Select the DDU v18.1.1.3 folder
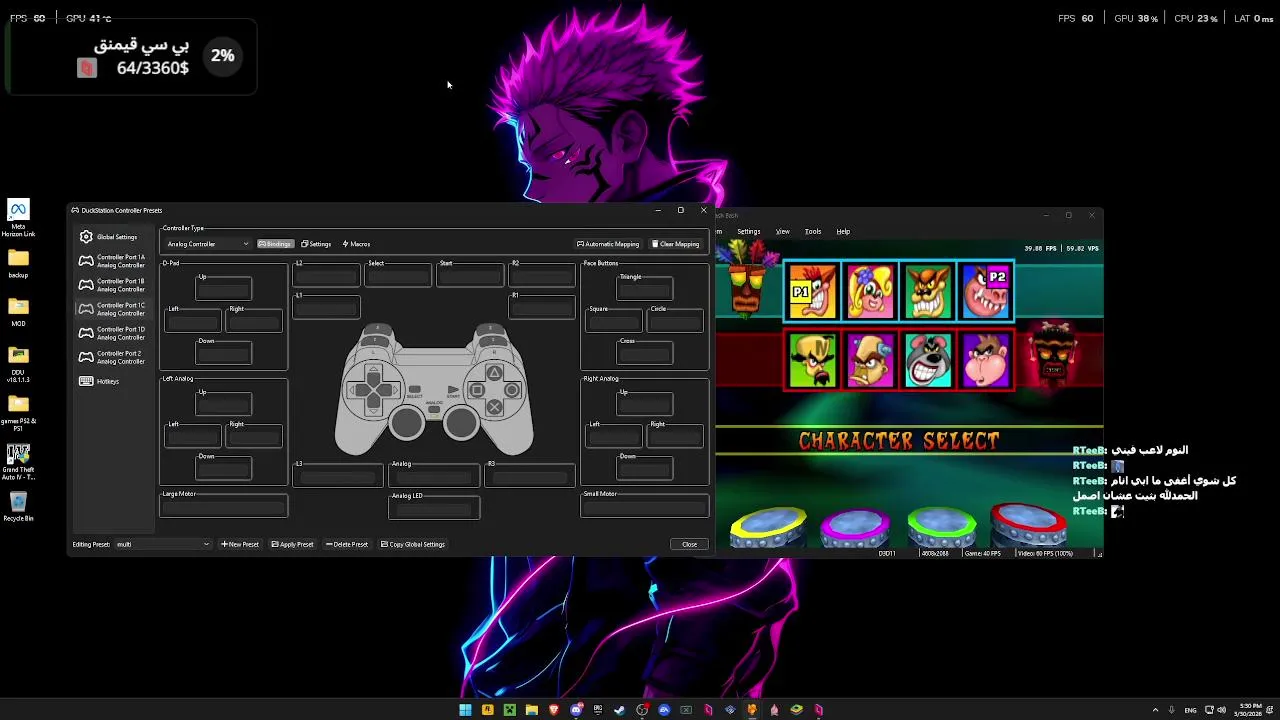 pyautogui.click(x=18, y=364)
